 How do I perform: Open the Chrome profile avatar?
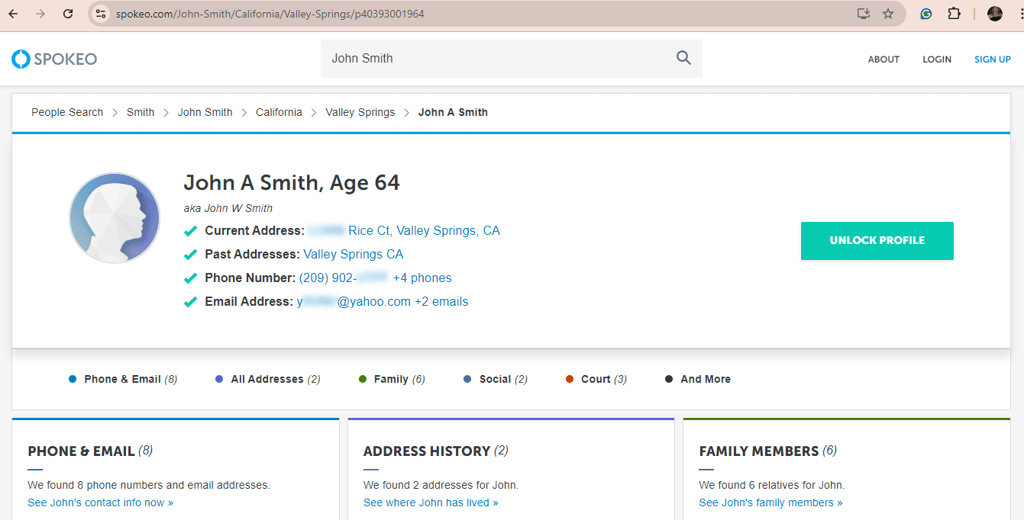coord(995,14)
